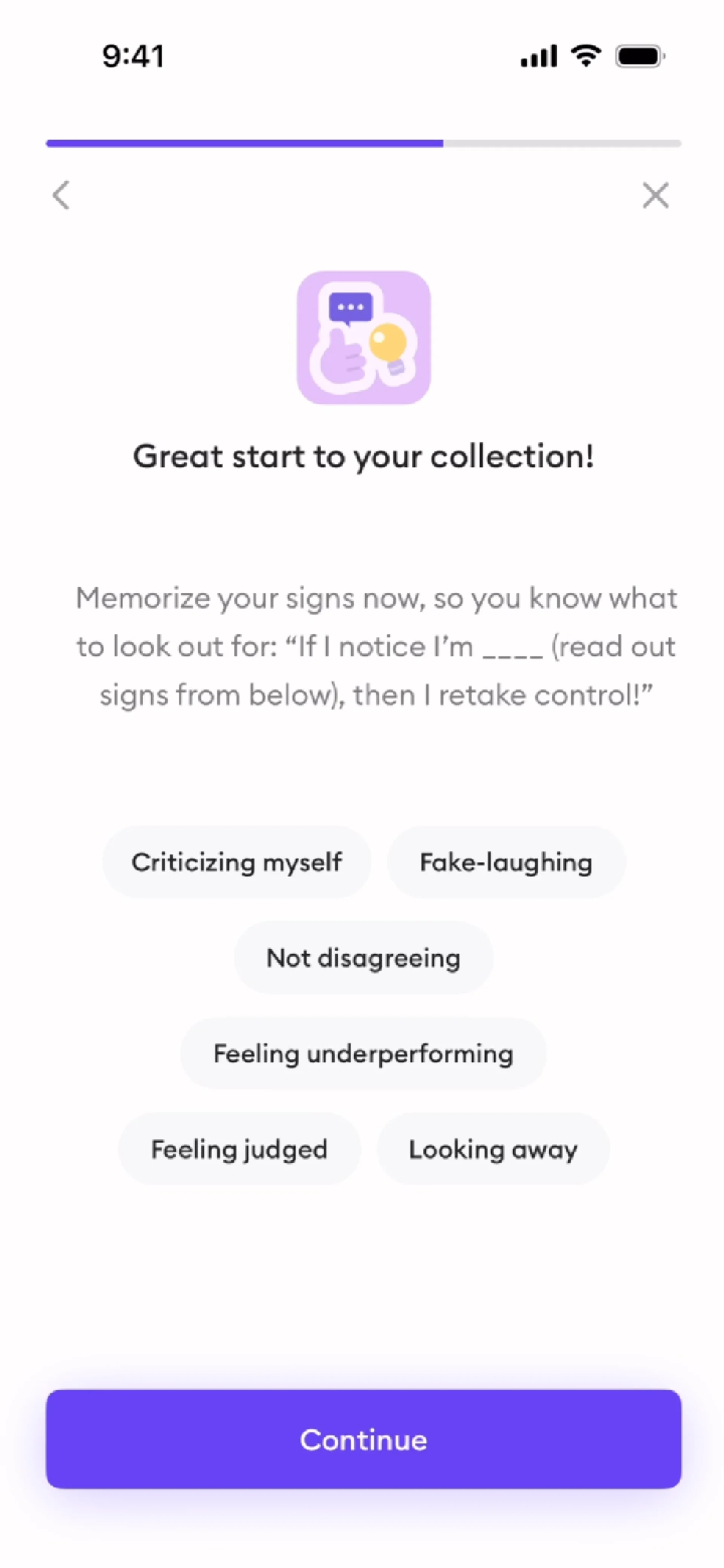Select the "Criticizing myself" chip
724x1568 pixels.
[236, 862]
